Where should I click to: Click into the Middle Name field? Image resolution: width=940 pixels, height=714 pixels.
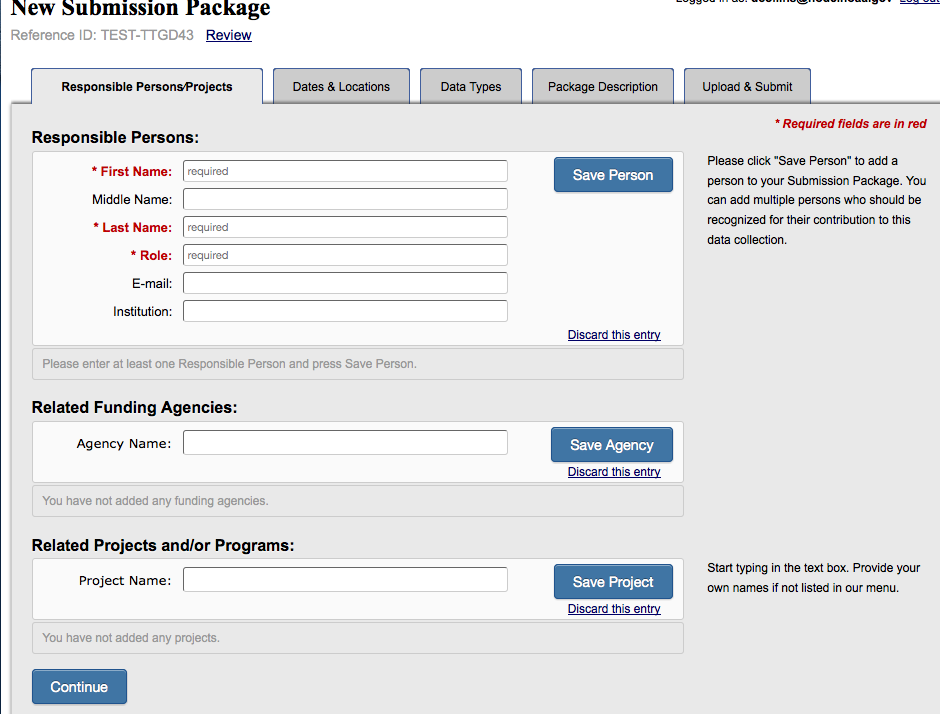tap(345, 199)
